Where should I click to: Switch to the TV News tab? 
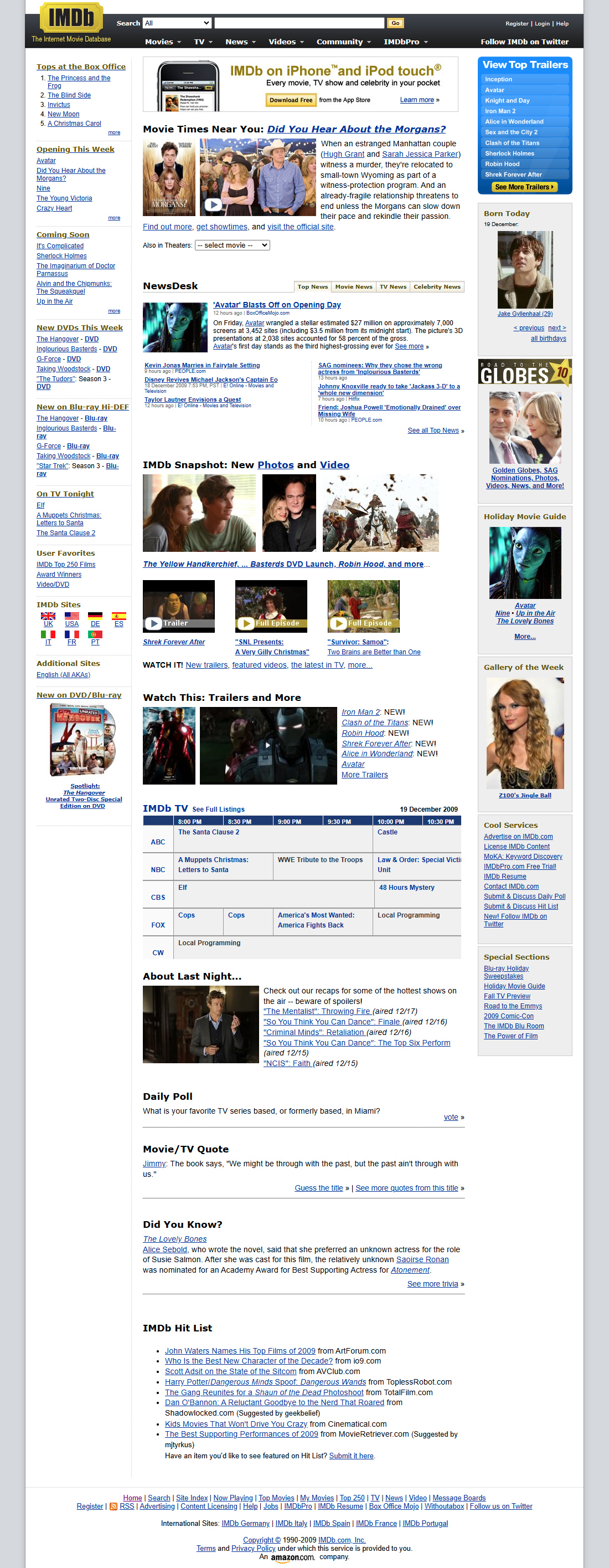point(393,286)
